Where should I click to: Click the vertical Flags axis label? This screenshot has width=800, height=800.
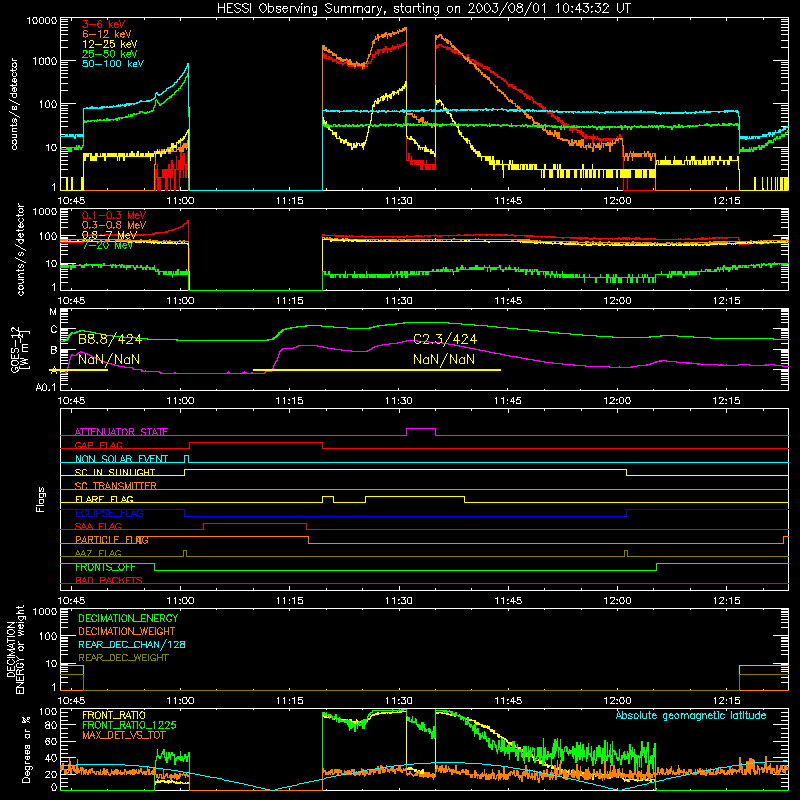pos(40,499)
